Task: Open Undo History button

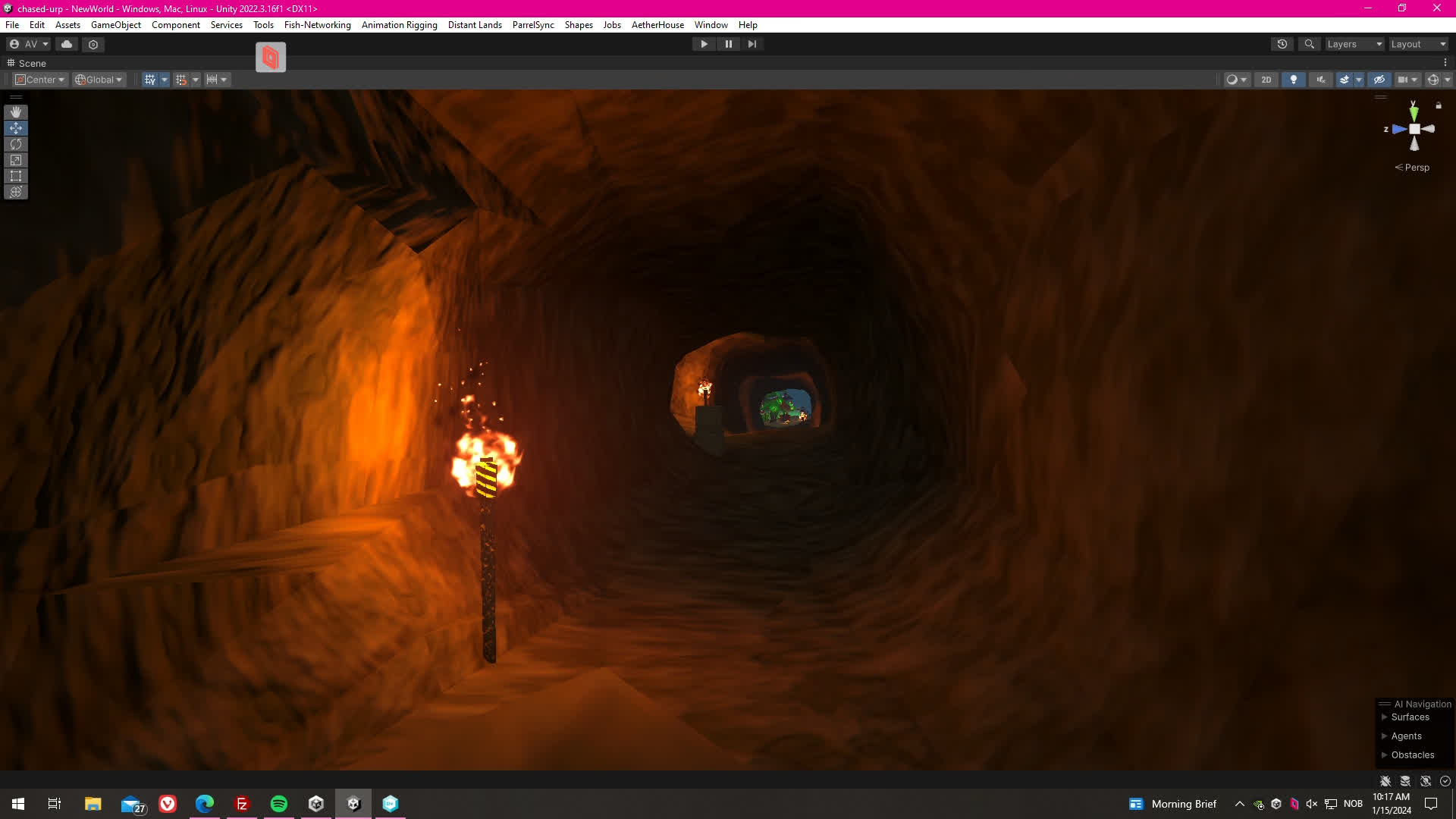Action: [1282, 44]
